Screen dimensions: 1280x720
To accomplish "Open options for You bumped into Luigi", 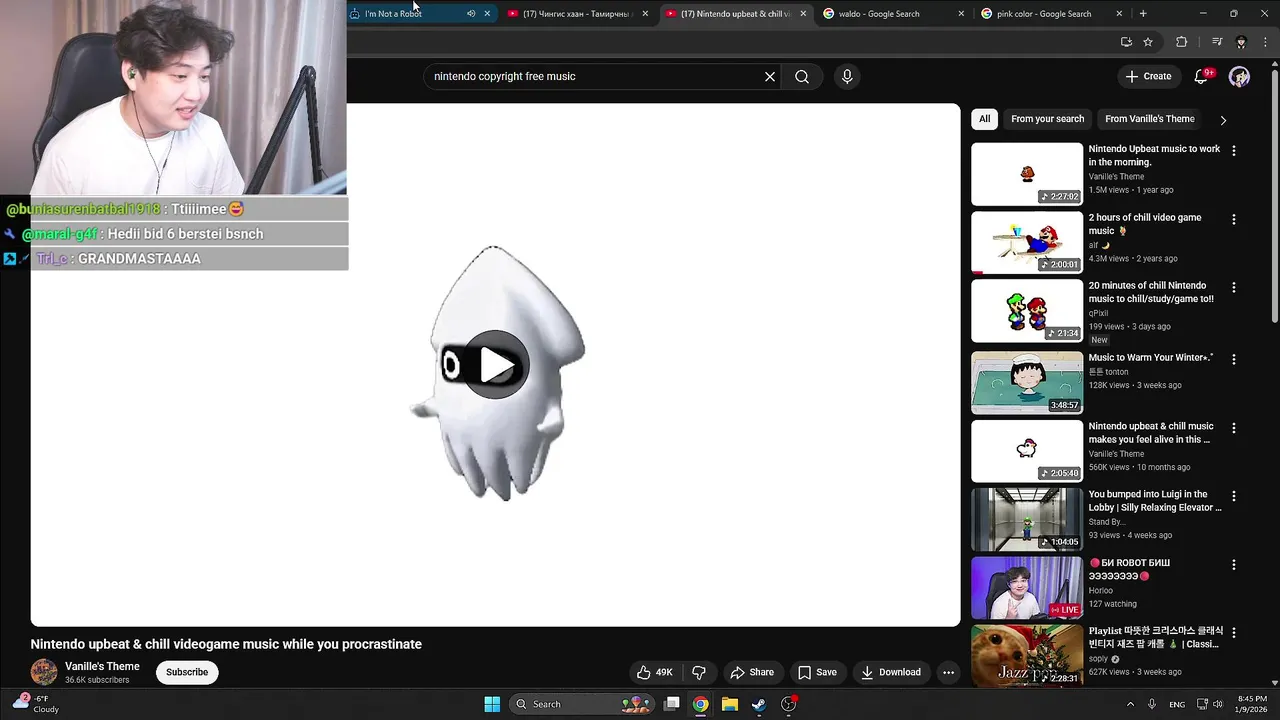I will (x=1233, y=496).
